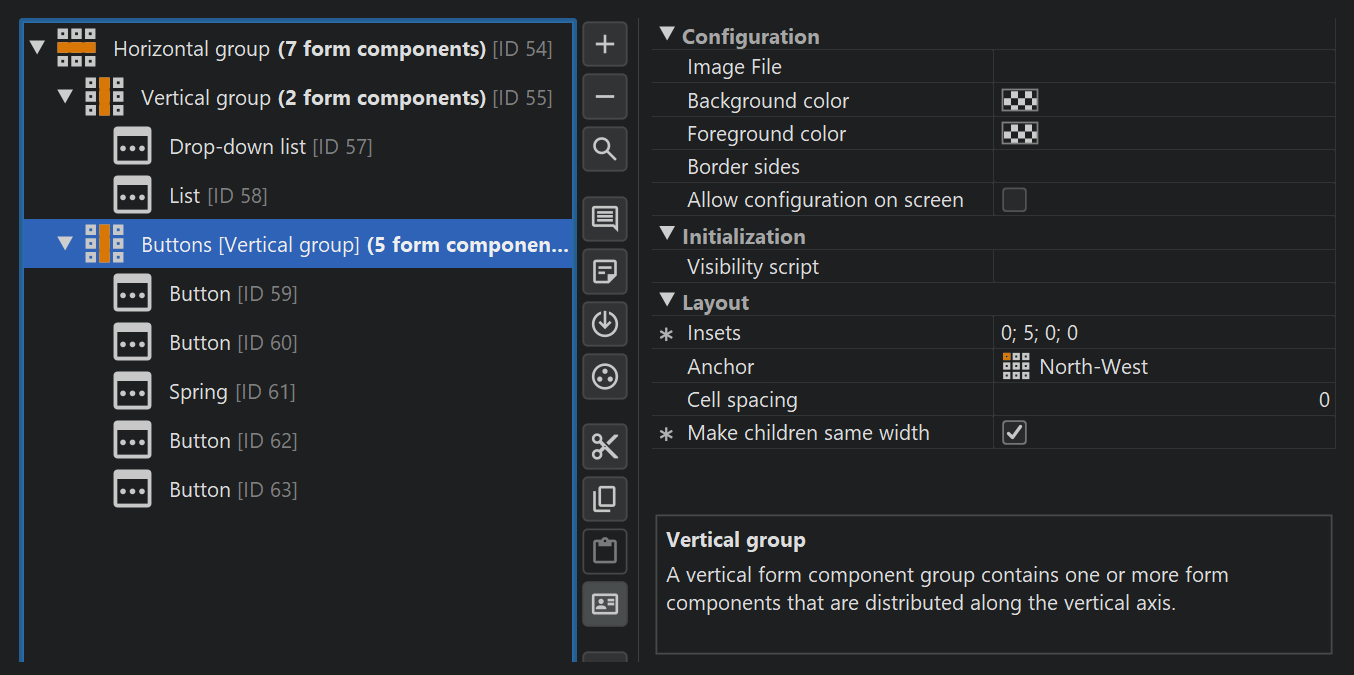Open the Anchor North-West value selector
1354x675 pixels.
[x=1093, y=367]
